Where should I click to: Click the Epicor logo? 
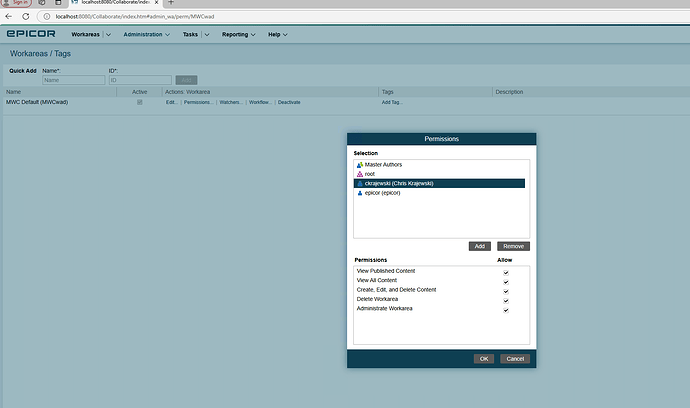(31, 34)
